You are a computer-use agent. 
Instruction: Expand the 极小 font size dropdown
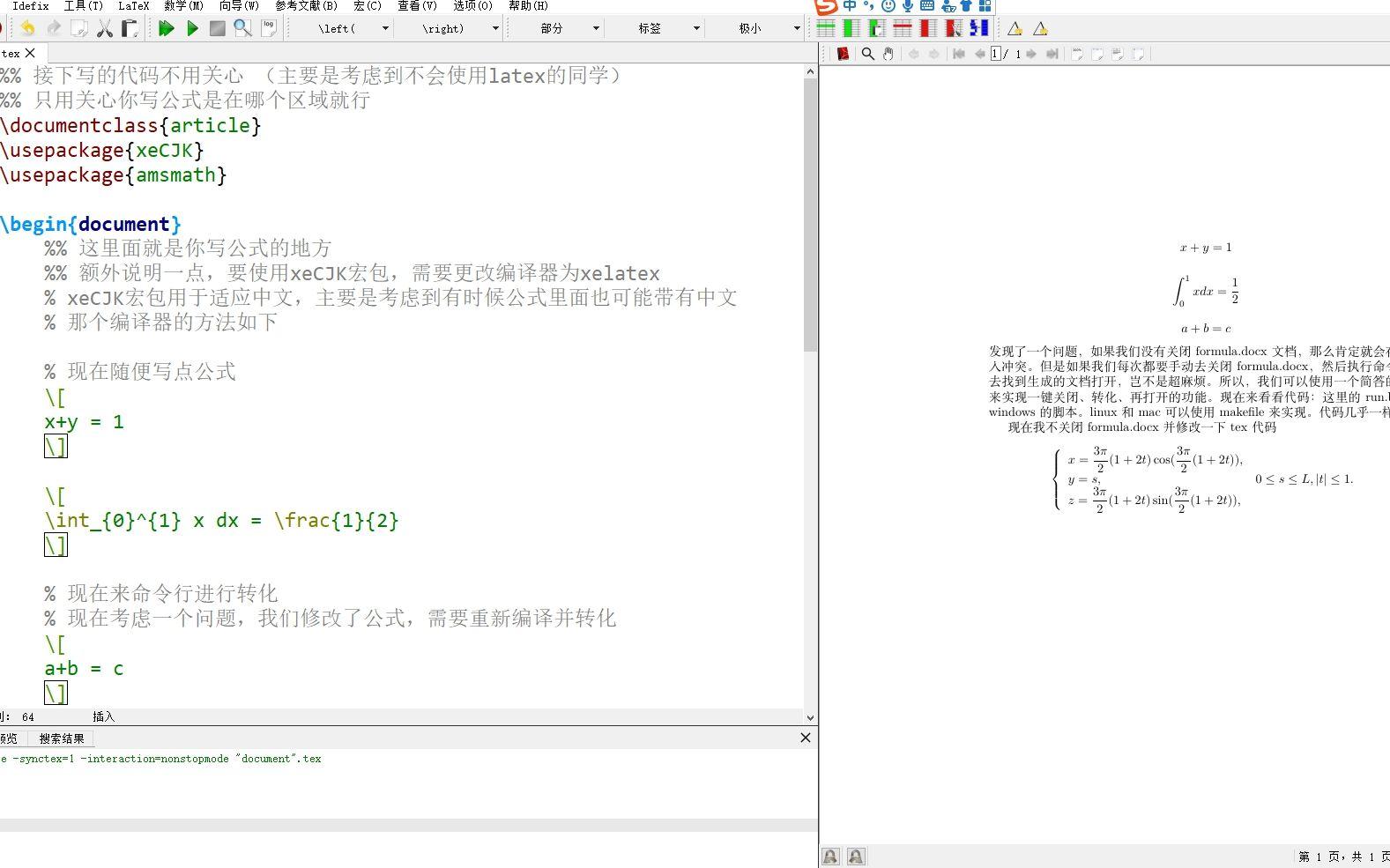click(x=797, y=28)
